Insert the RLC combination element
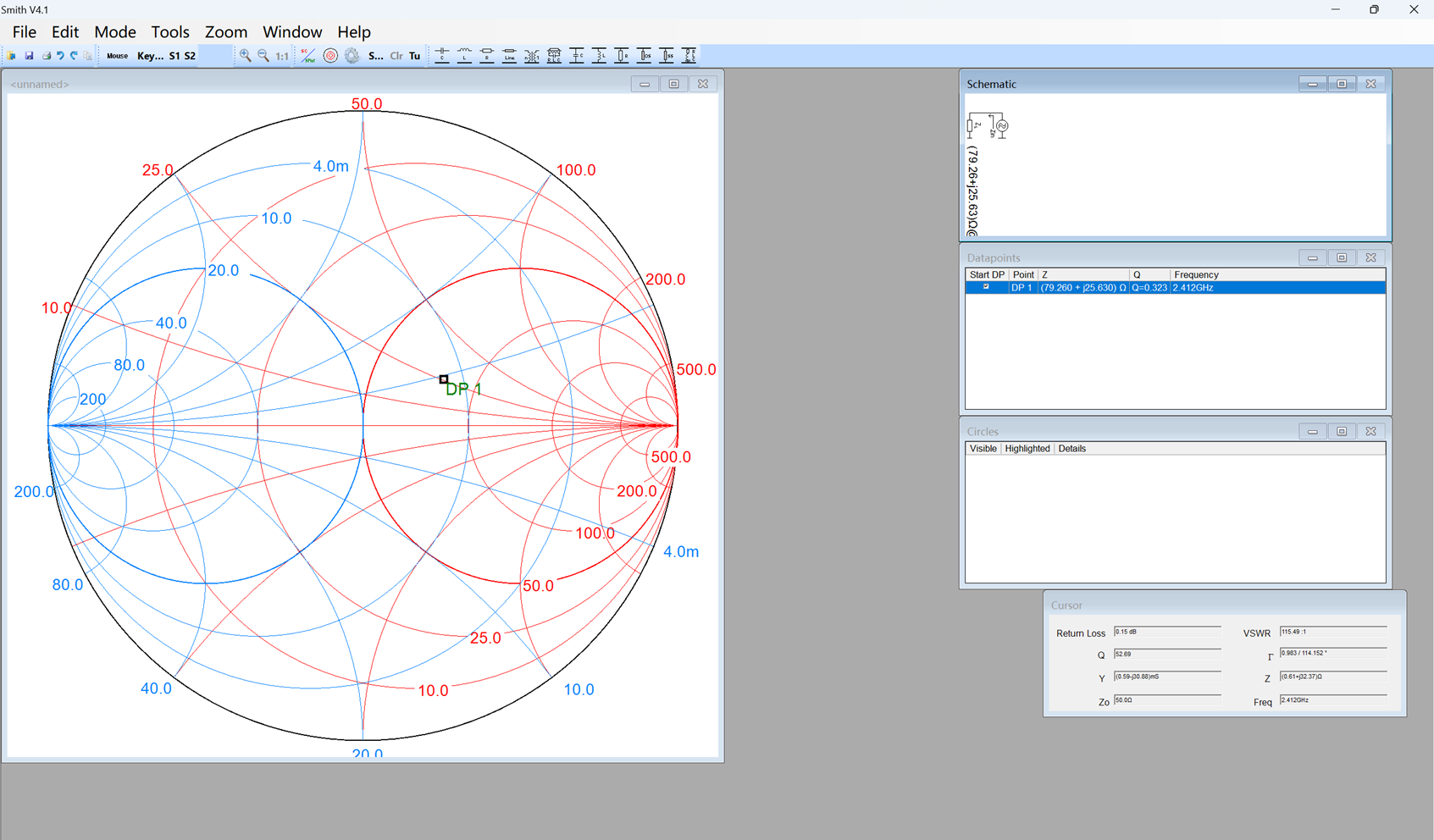1434x840 pixels. (x=554, y=56)
